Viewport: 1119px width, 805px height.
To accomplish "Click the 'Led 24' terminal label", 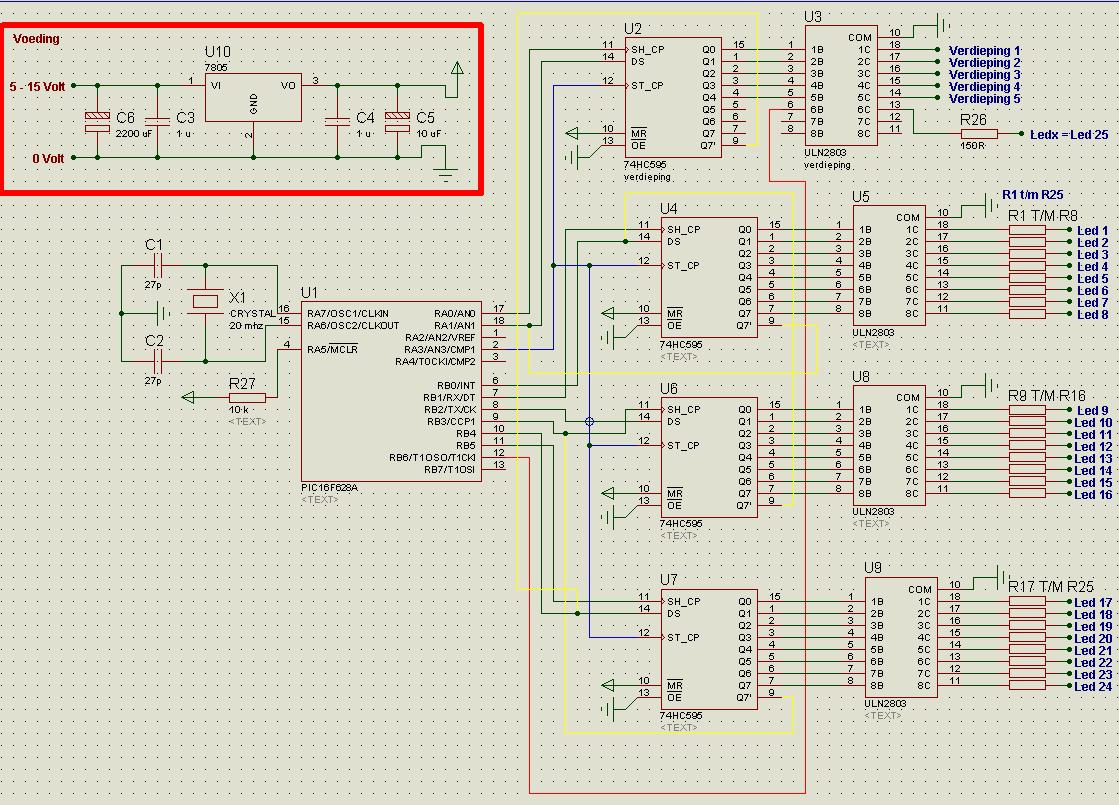I will 1092,686.
